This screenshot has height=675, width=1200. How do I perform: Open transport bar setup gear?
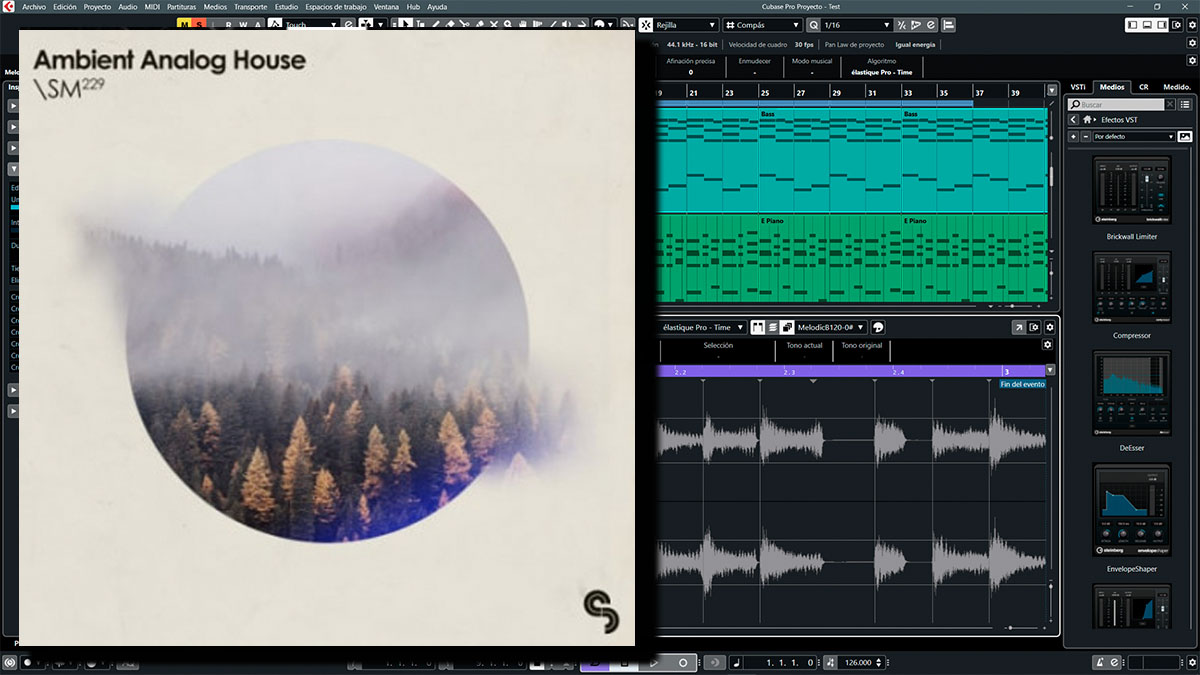point(1190,662)
